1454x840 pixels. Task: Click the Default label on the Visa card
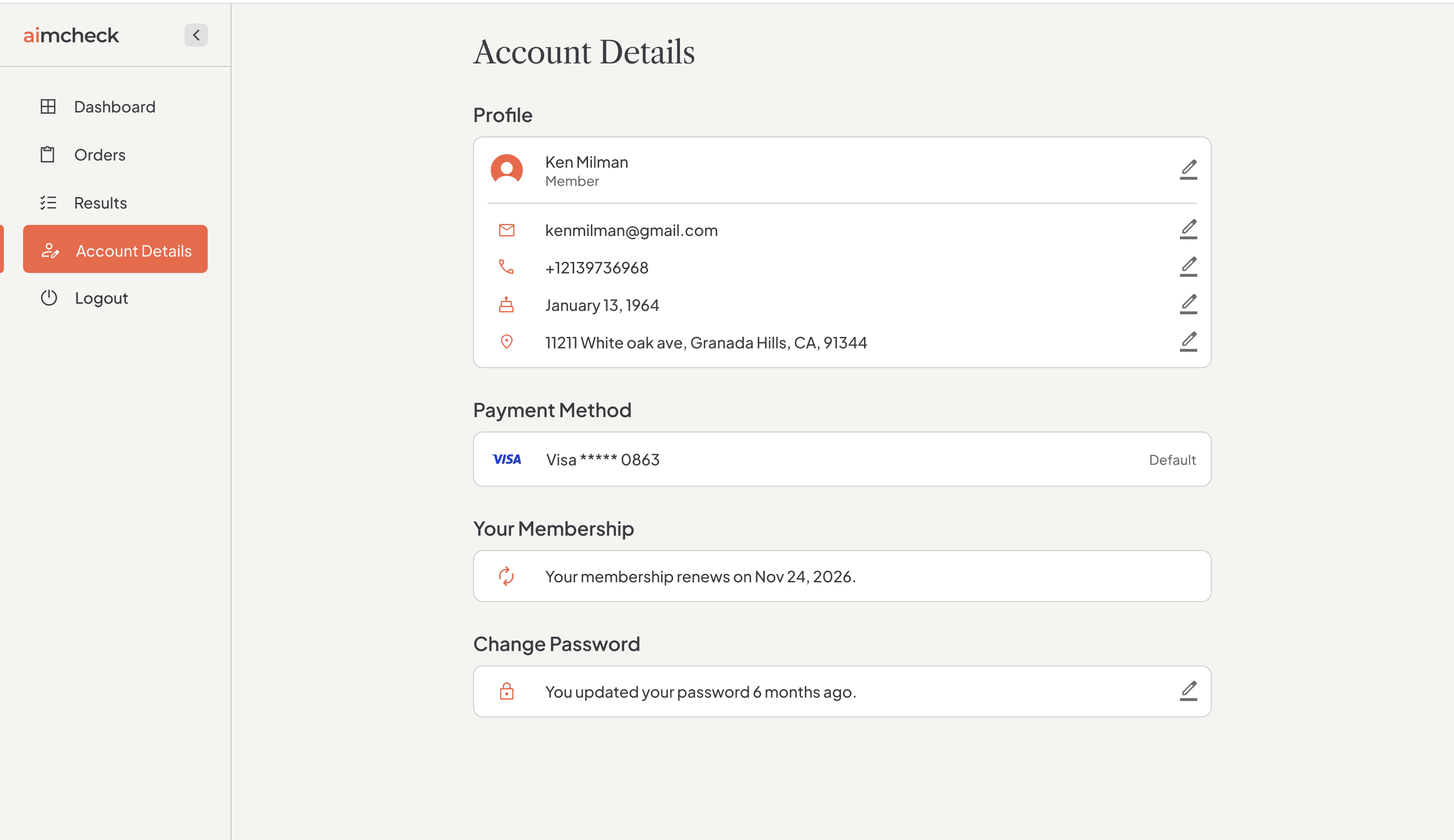1172,460
